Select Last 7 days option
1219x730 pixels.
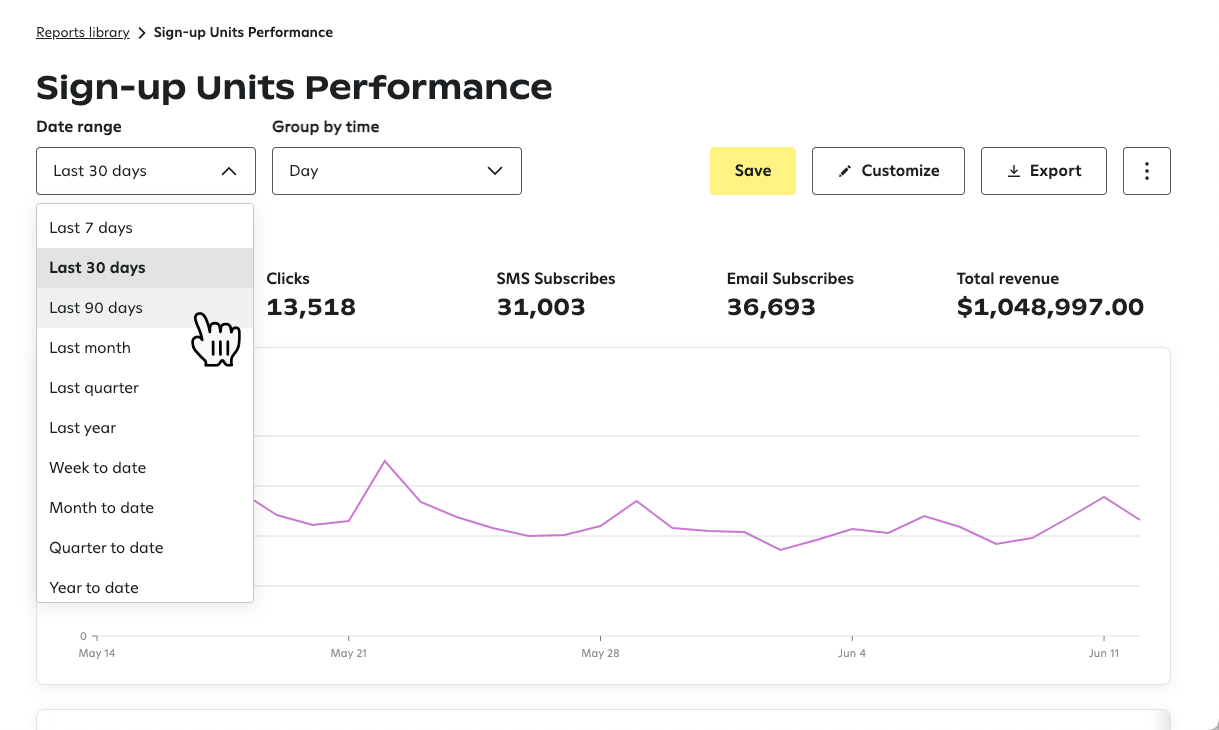[x=89, y=227]
